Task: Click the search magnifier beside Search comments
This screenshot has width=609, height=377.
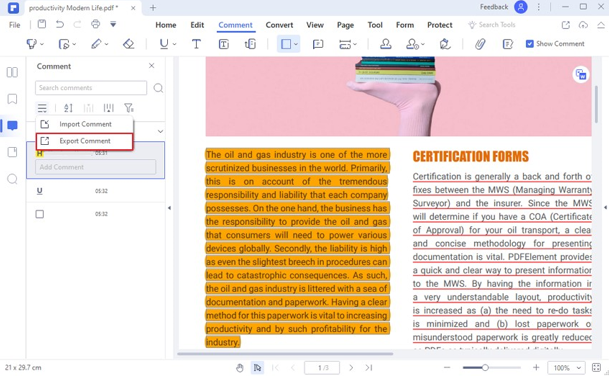Action: [158, 88]
